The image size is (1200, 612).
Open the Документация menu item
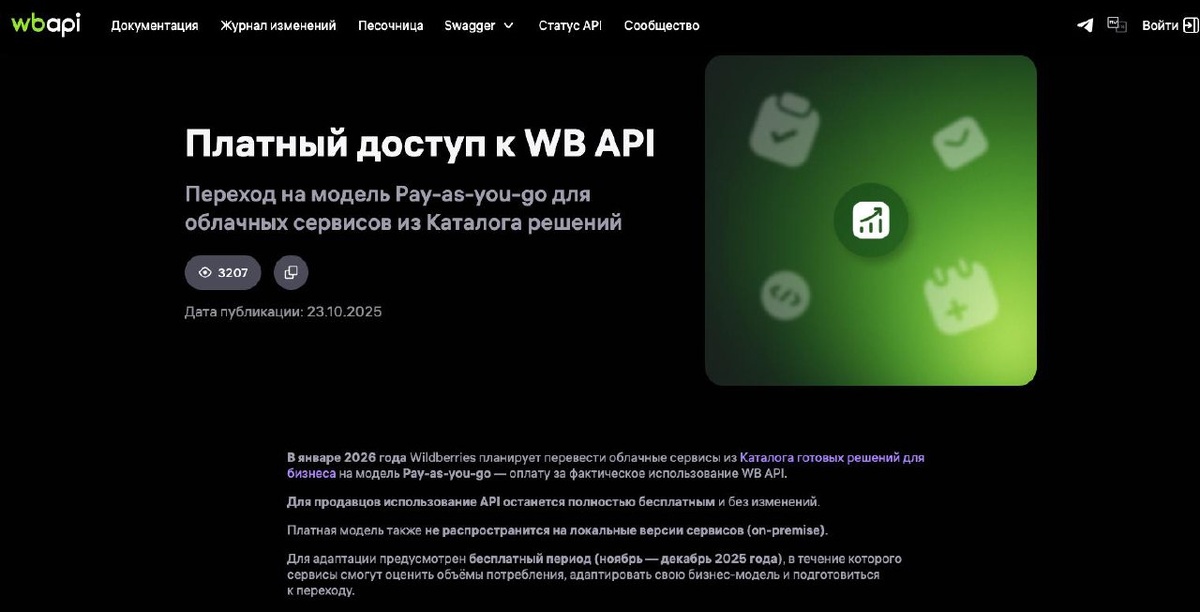point(154,25)
